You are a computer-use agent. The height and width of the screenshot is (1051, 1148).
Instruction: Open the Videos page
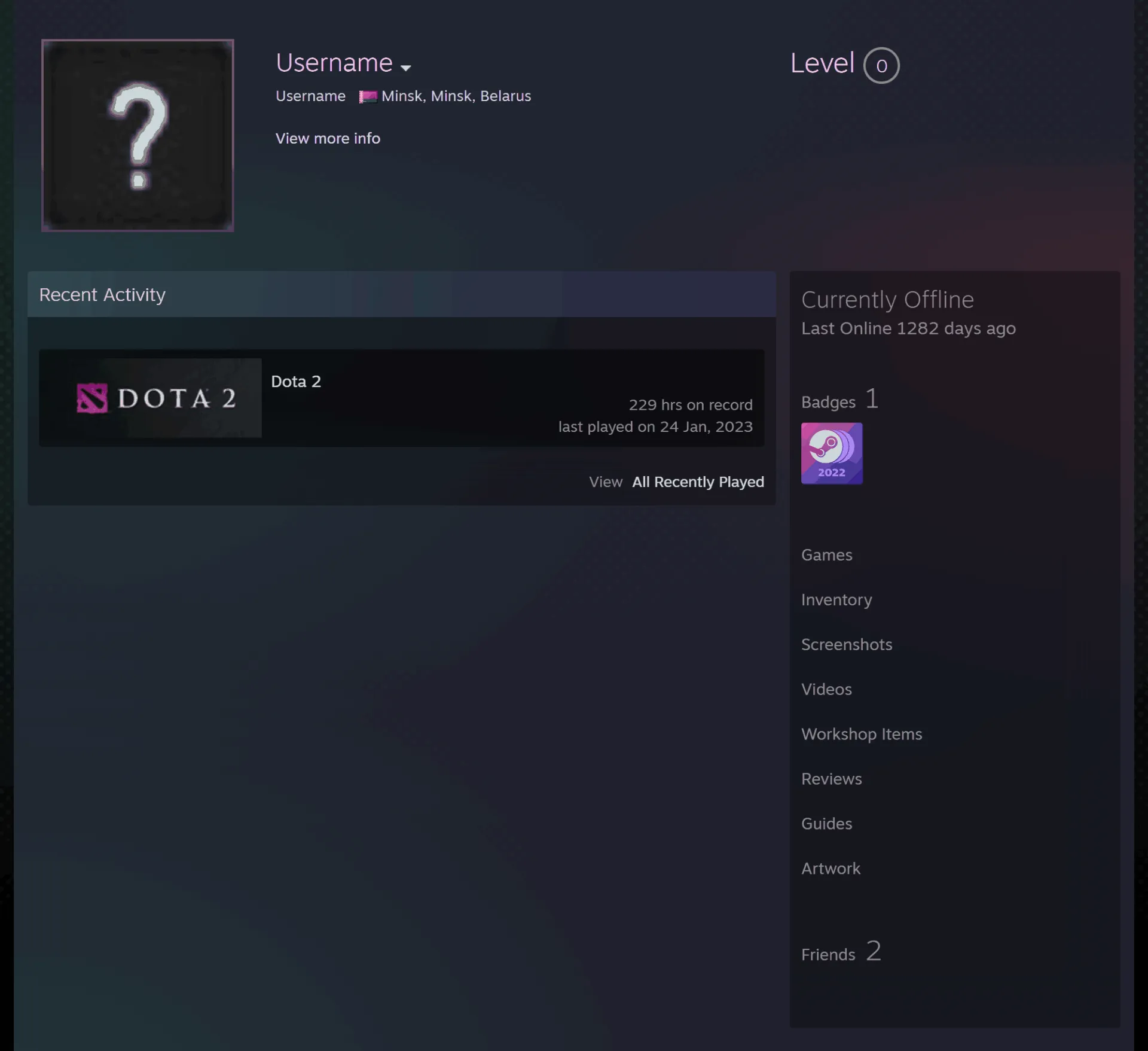coord(826,689)
